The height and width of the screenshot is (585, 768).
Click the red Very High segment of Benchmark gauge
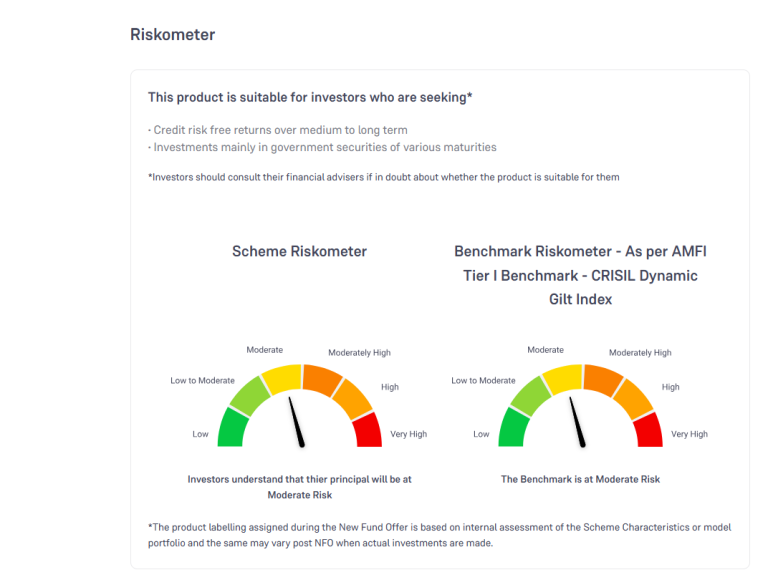(648, 429)
